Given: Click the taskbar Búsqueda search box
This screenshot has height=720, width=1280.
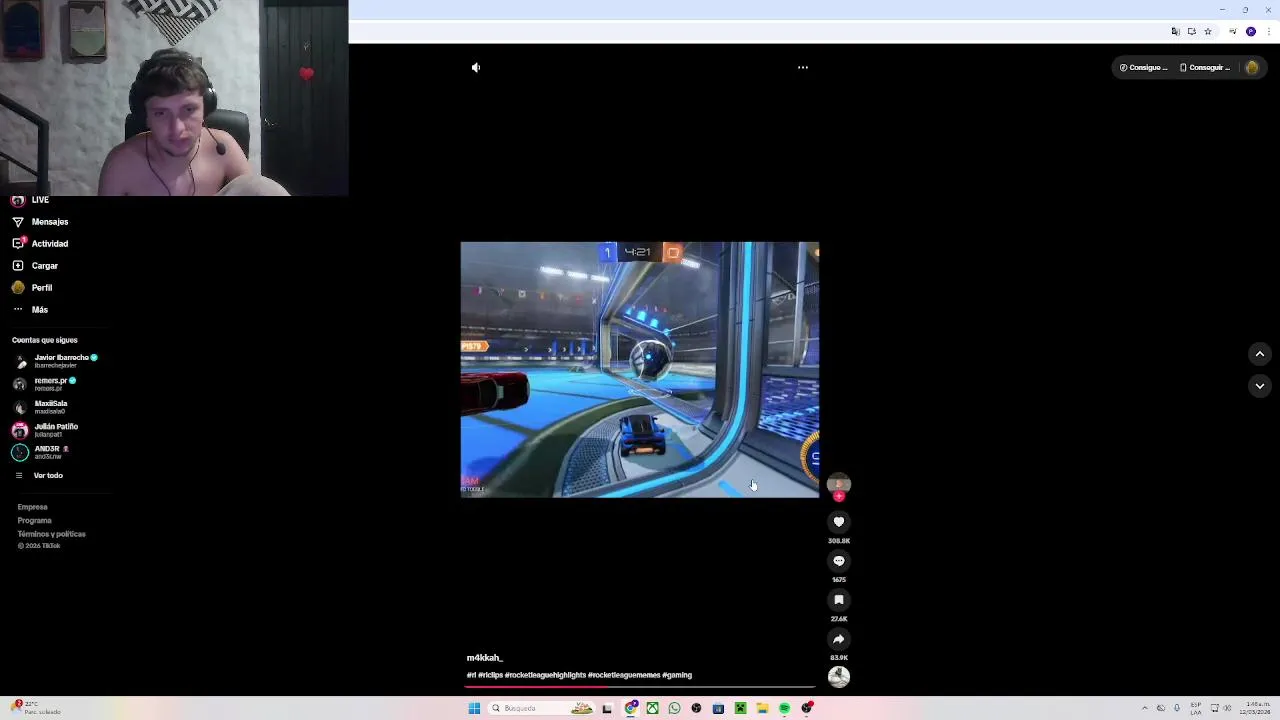Looking at the screenshot, I should pyautogui.click(x=541, y=708).
